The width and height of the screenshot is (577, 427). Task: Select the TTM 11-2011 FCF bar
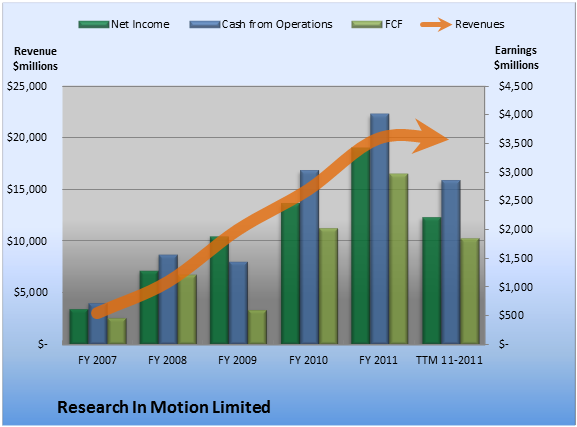tap(470, 291)
